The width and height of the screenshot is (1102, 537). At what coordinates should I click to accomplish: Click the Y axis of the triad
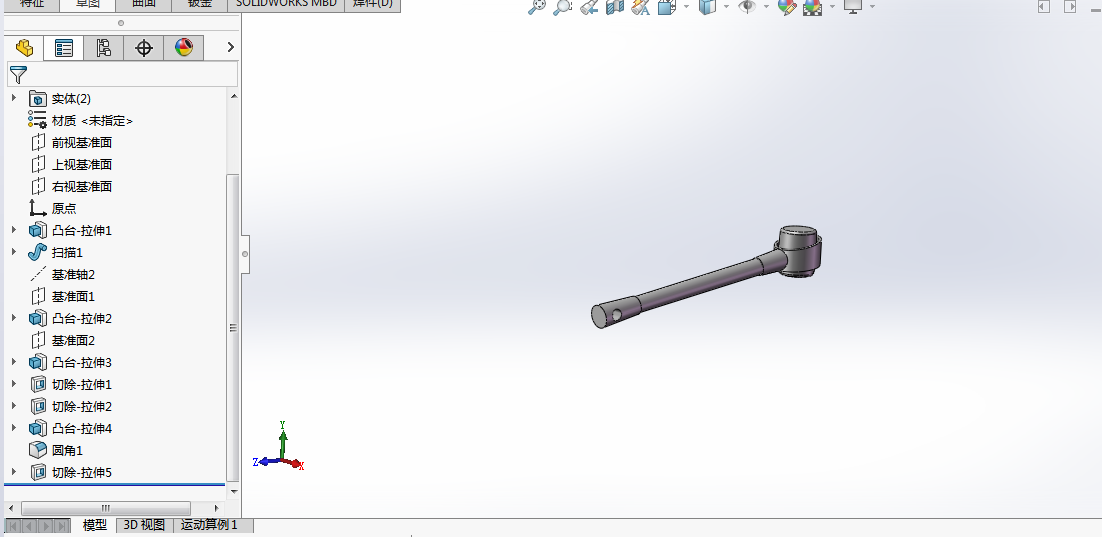click(283, 439)
